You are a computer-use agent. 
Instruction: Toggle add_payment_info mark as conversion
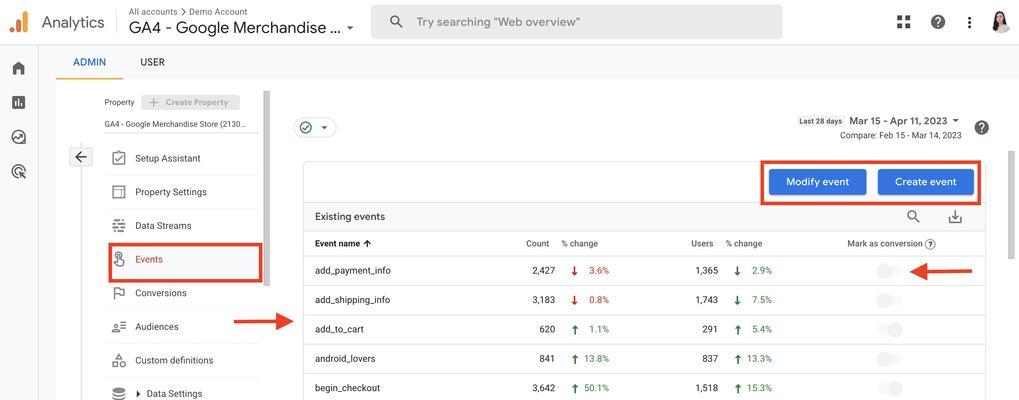point(889,271)
